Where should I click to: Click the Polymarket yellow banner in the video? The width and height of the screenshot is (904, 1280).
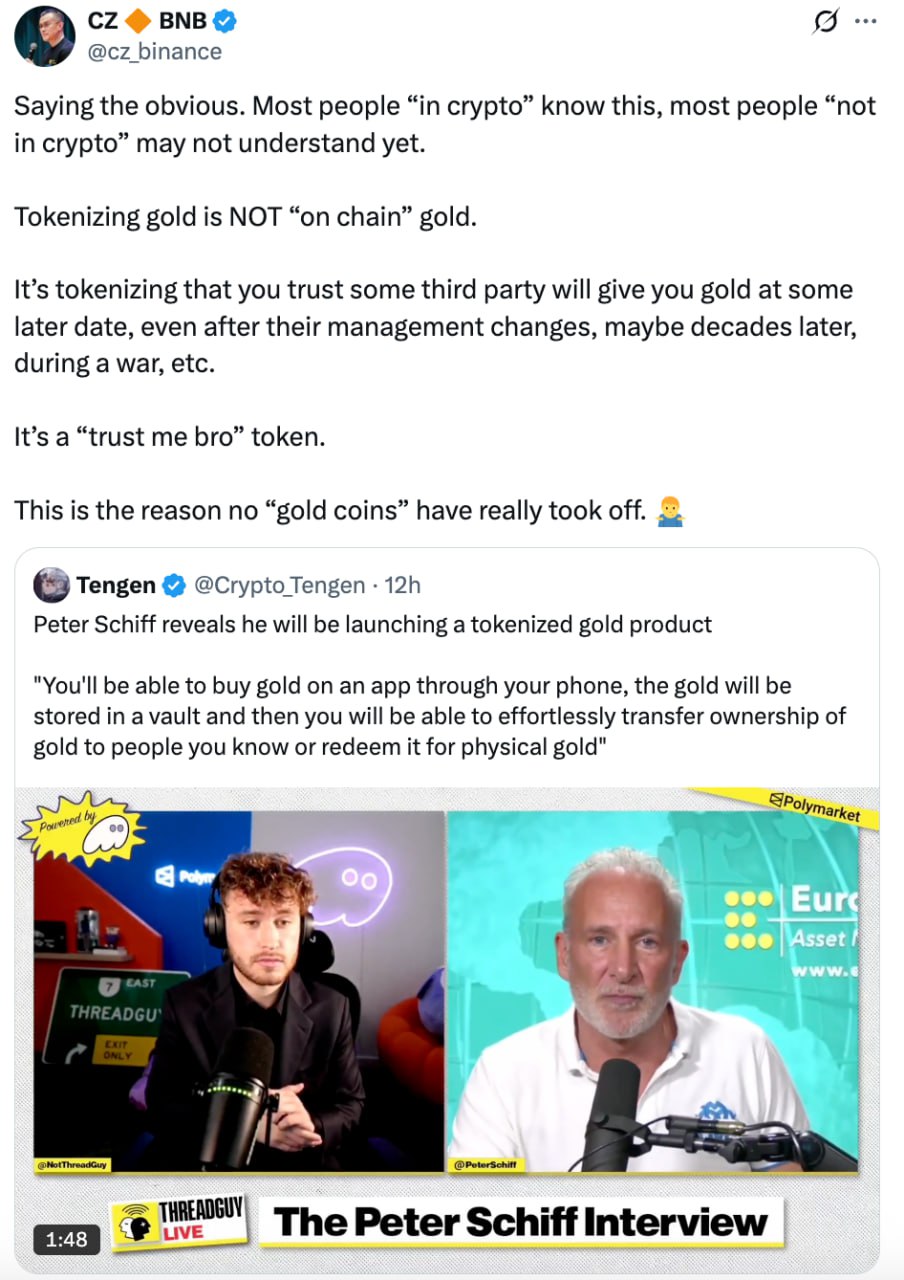[786, 805]
